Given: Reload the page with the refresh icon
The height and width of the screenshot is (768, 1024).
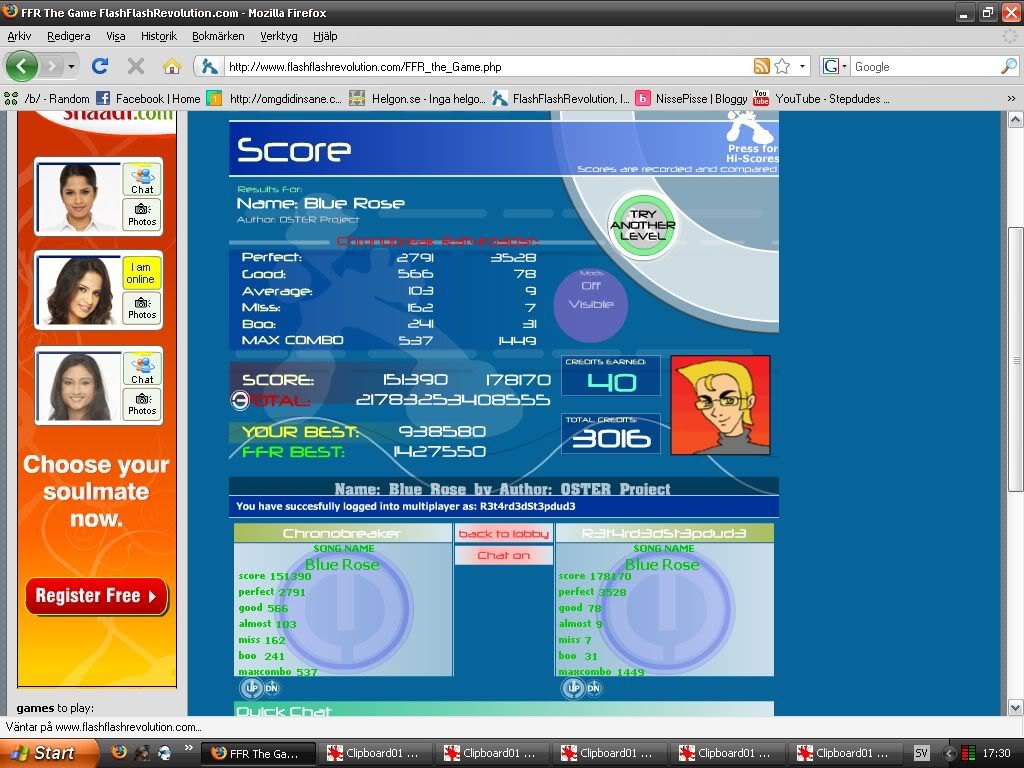Looking at the screenshot, I should pyautogui.click(x=99, y=67).
